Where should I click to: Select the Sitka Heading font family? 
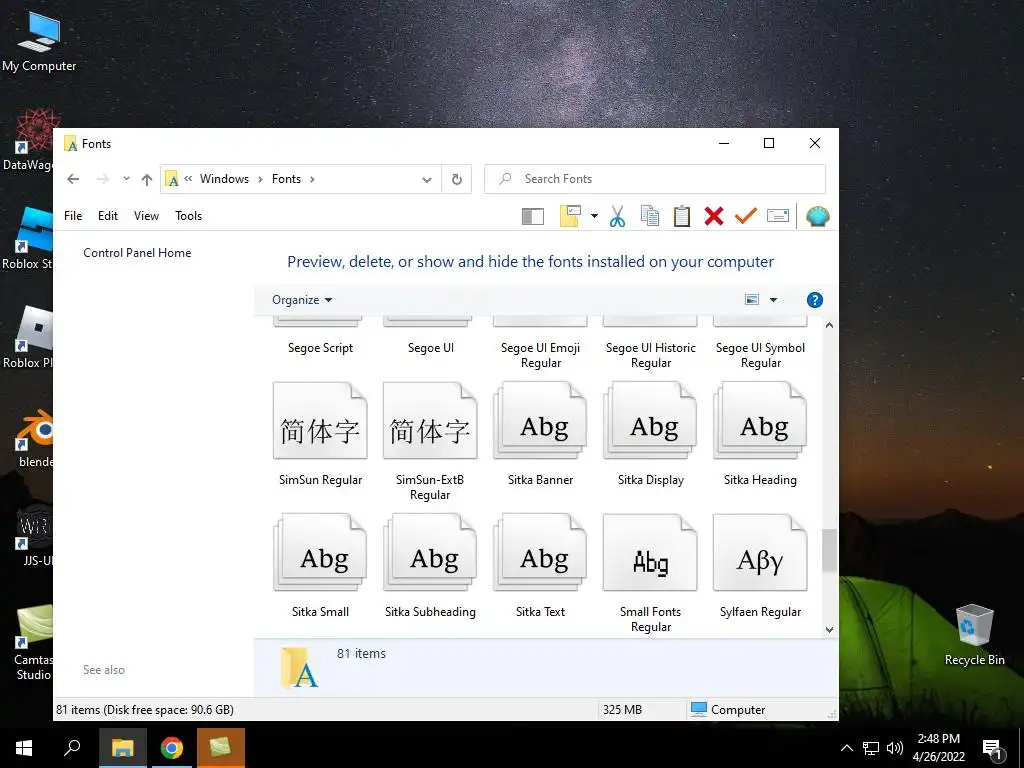(760, 434)
